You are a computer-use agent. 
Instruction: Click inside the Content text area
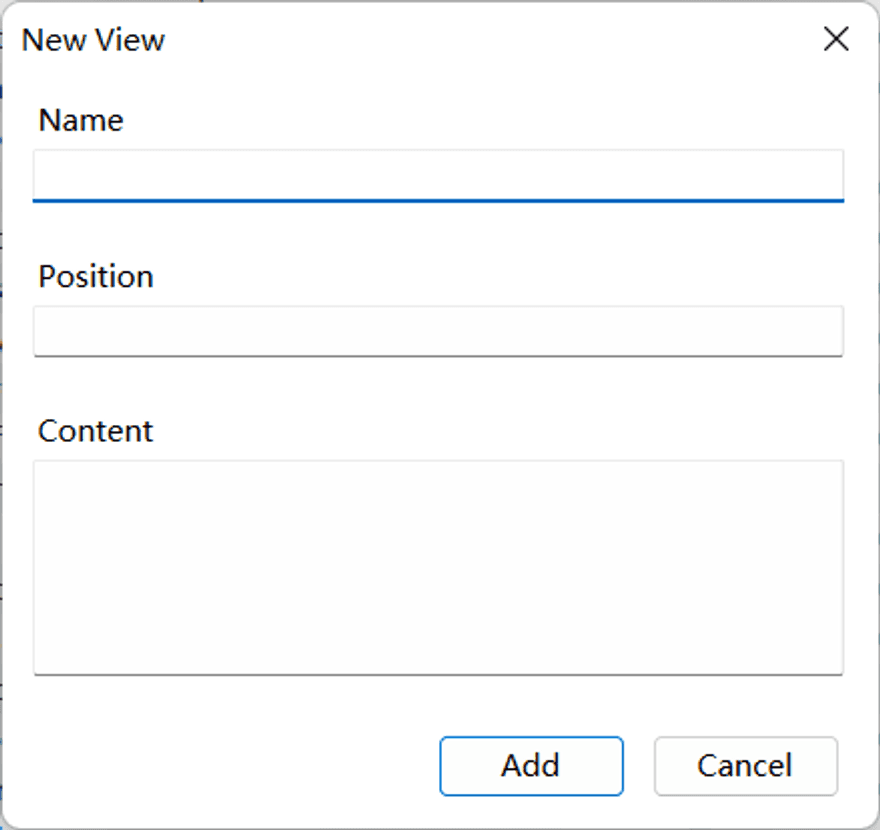pos(438,567)
